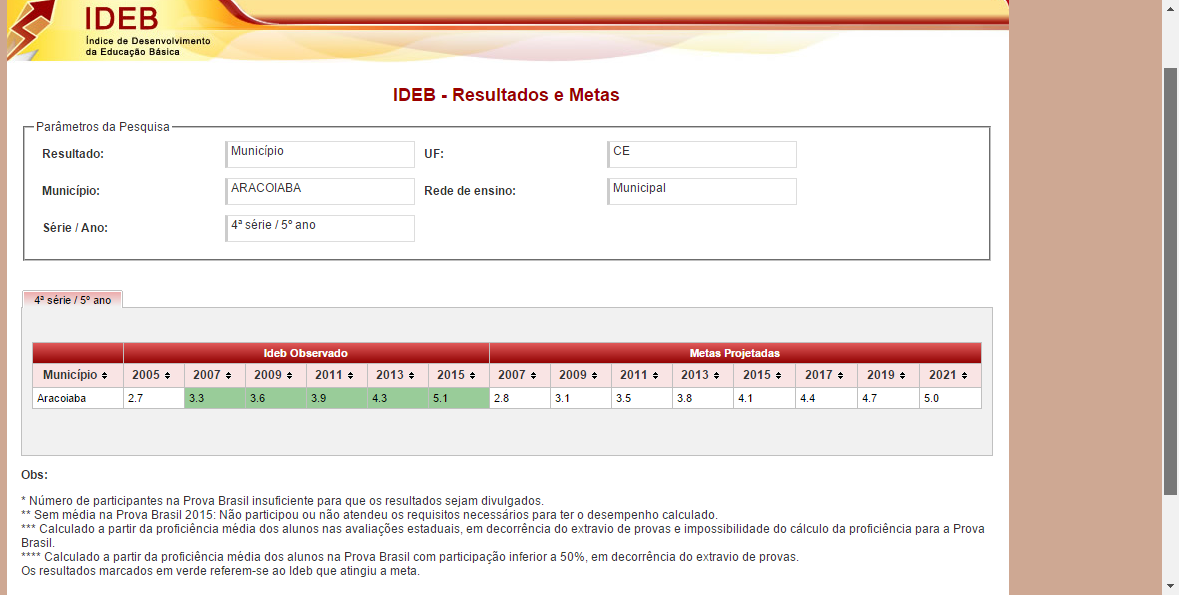
Task: Click the green 5.1 value cell
Action: click(459, 398)
